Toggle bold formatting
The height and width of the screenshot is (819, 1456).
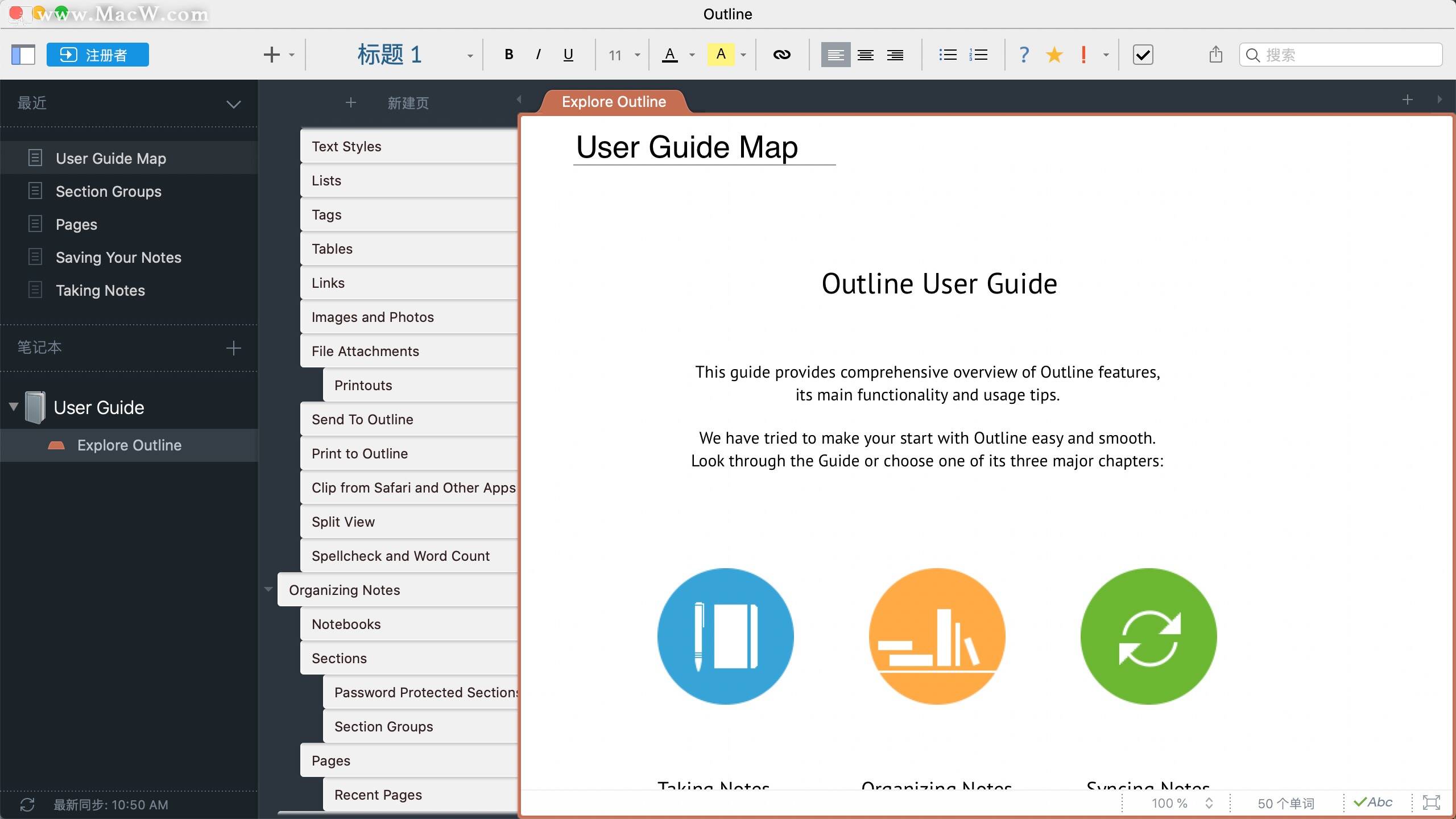509,55
